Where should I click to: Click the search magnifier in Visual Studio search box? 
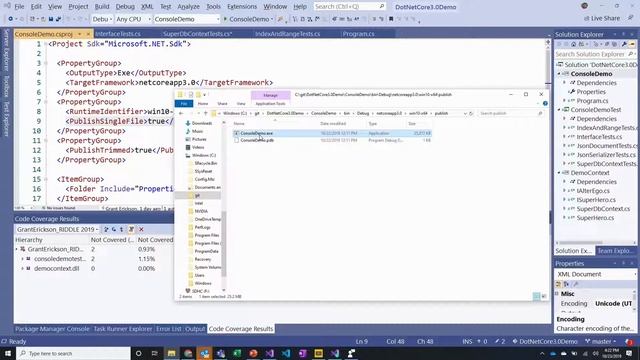[382, 7]
